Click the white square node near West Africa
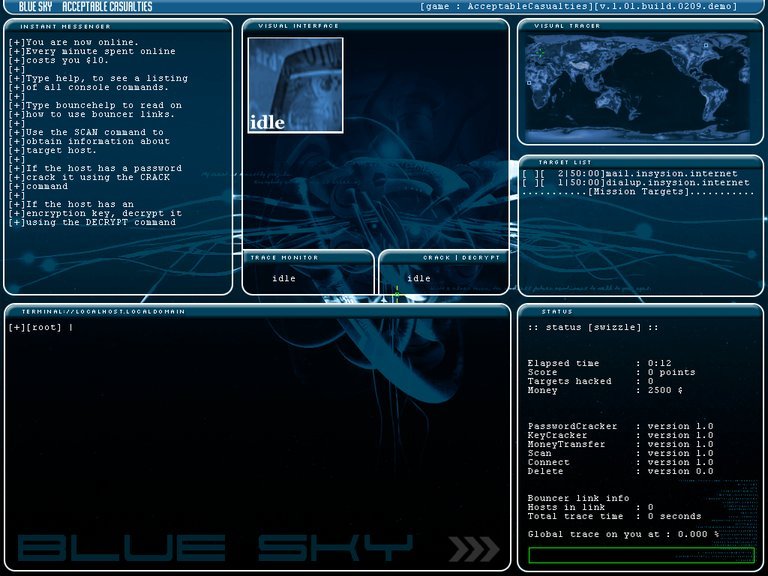 [x=529, y=83]
